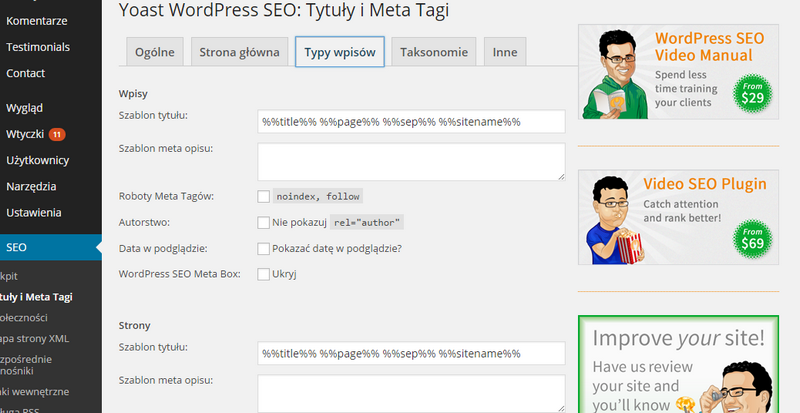This screenshot has height=413, width=800.
Task: Check the Ukryj Meta Box checkbox
Action: (263, 274)
